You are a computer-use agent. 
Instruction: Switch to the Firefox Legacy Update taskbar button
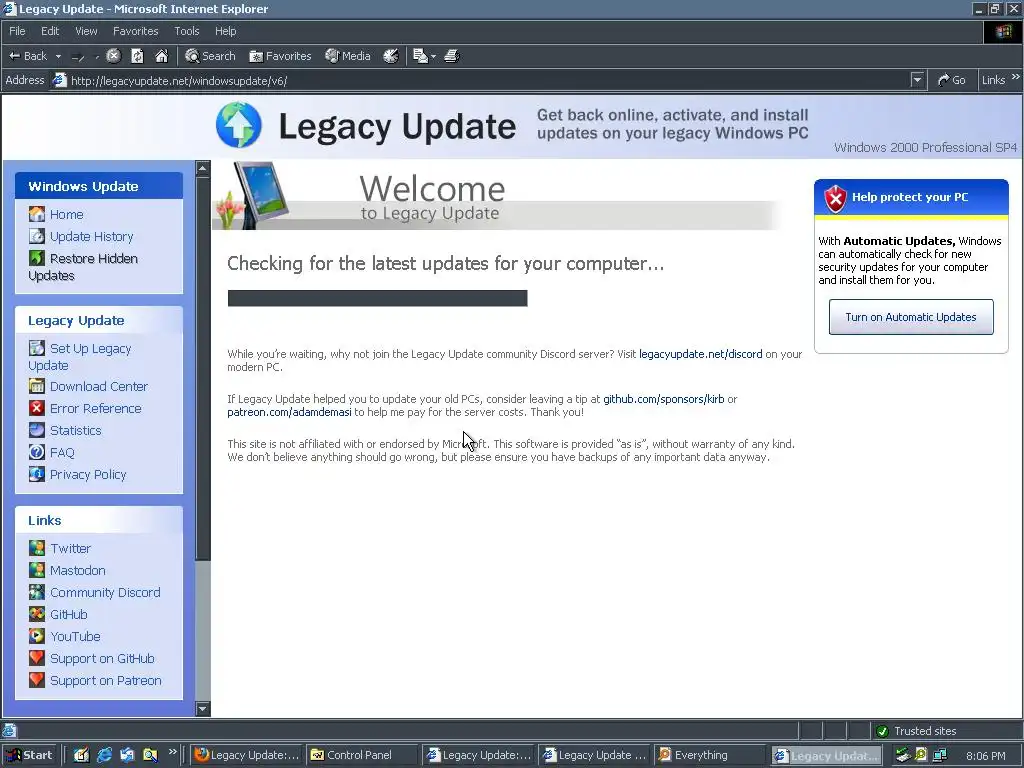point(247,755)
